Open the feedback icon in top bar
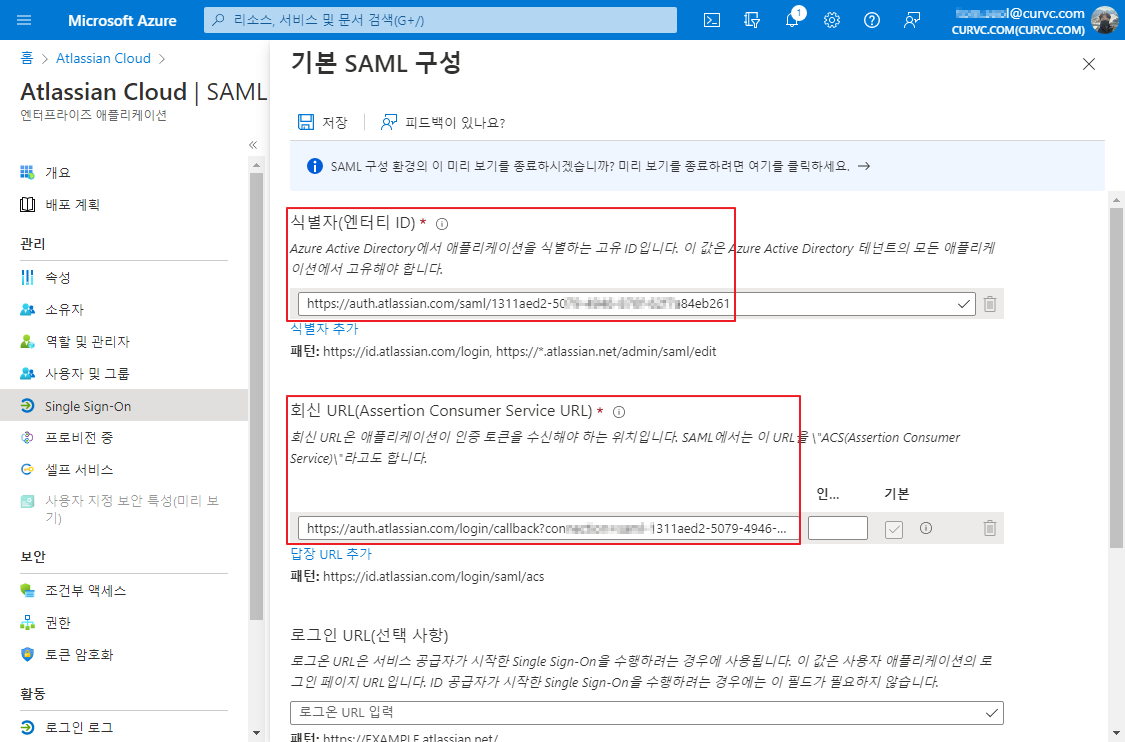This screenshot has height=742, width=1125. (x=912, y=20)
